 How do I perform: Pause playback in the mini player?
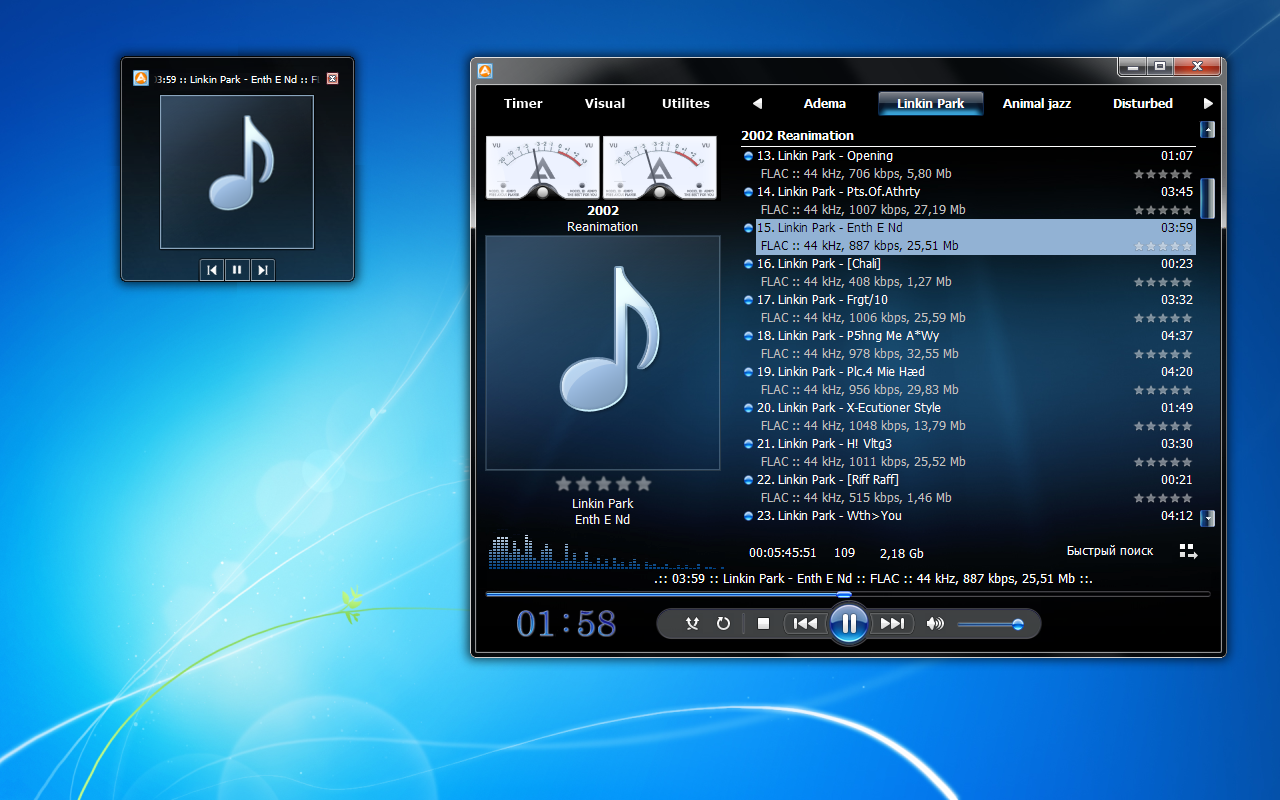coord(237,270)
